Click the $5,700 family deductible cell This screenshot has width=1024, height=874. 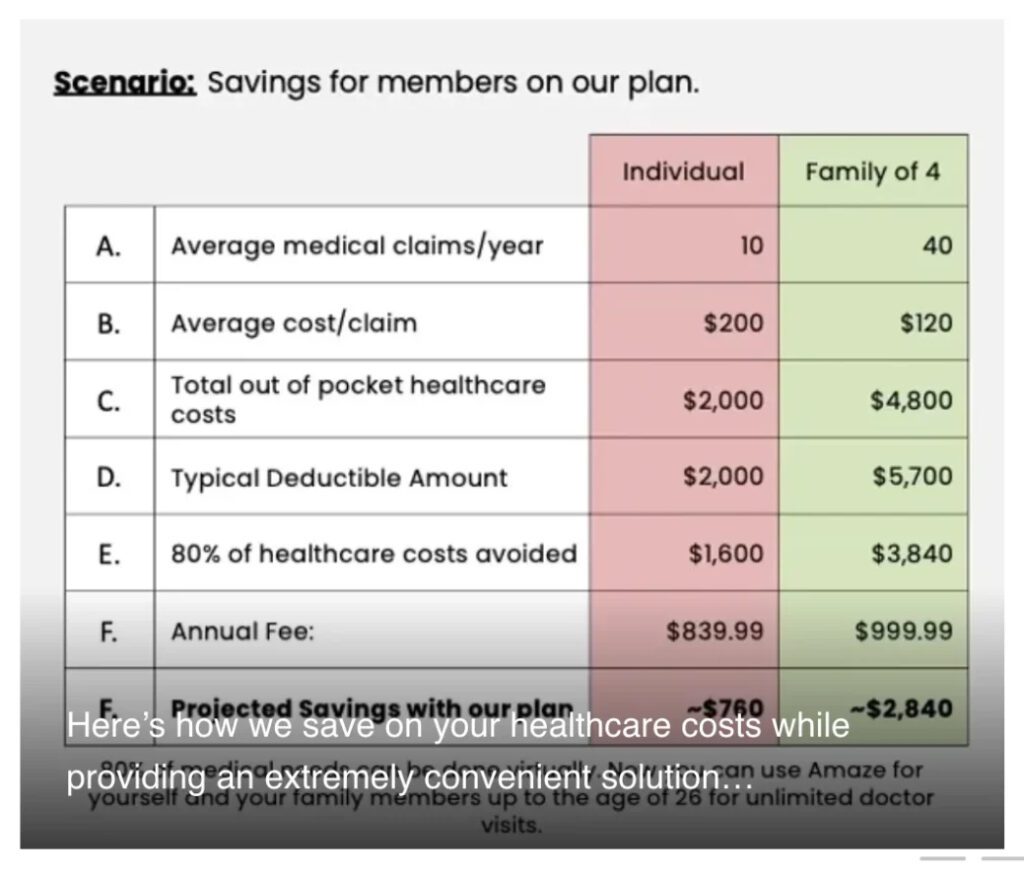click(912, 477)
